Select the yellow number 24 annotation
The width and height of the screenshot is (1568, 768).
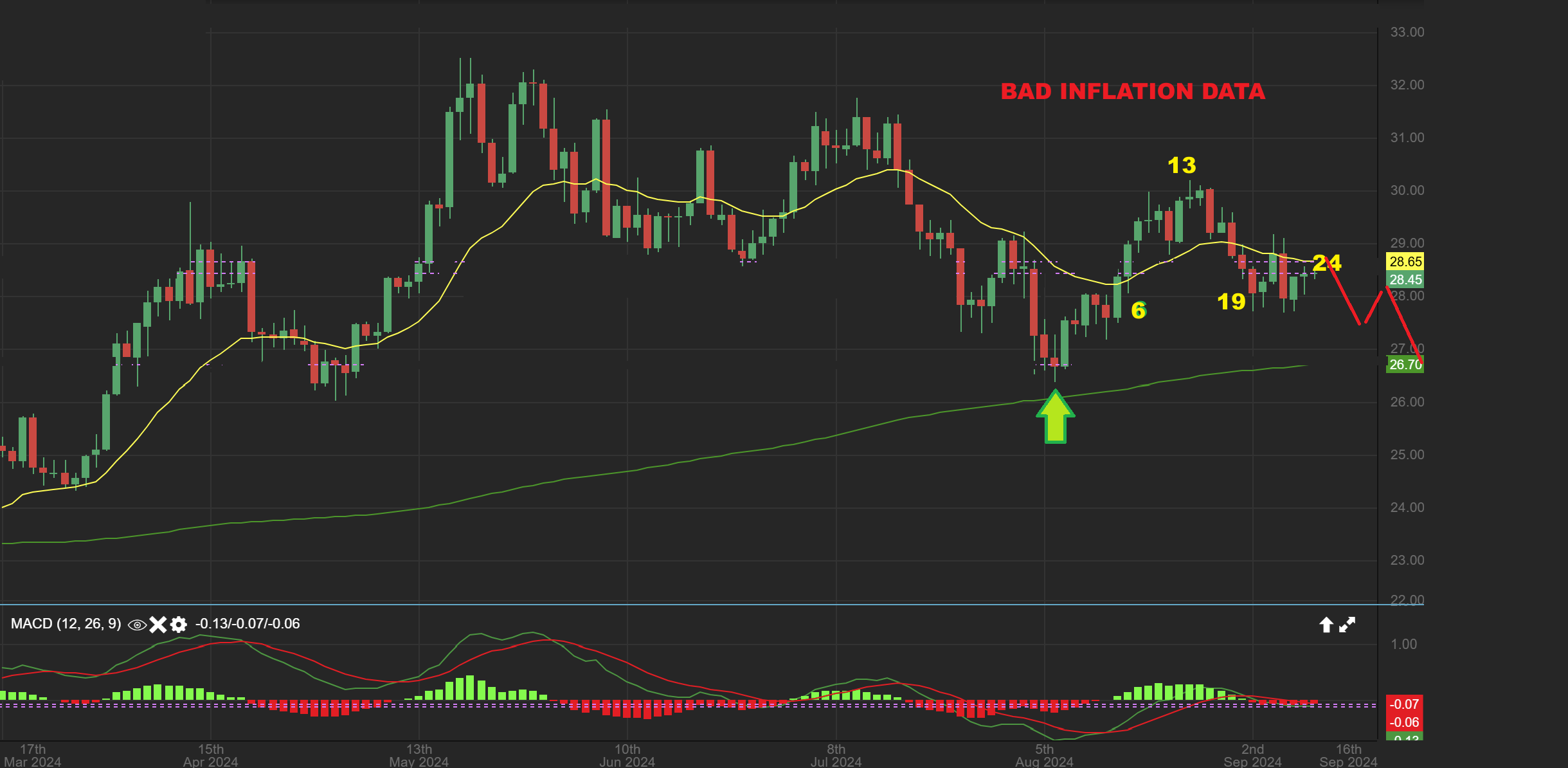[1327, 262]
